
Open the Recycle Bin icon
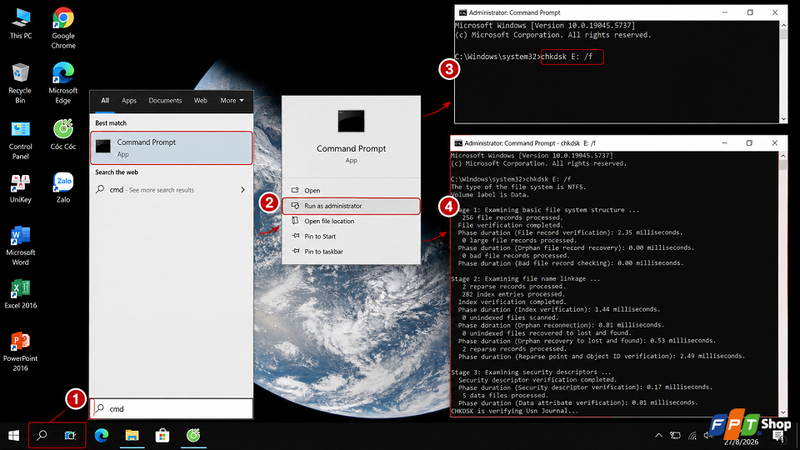(20, 84)
